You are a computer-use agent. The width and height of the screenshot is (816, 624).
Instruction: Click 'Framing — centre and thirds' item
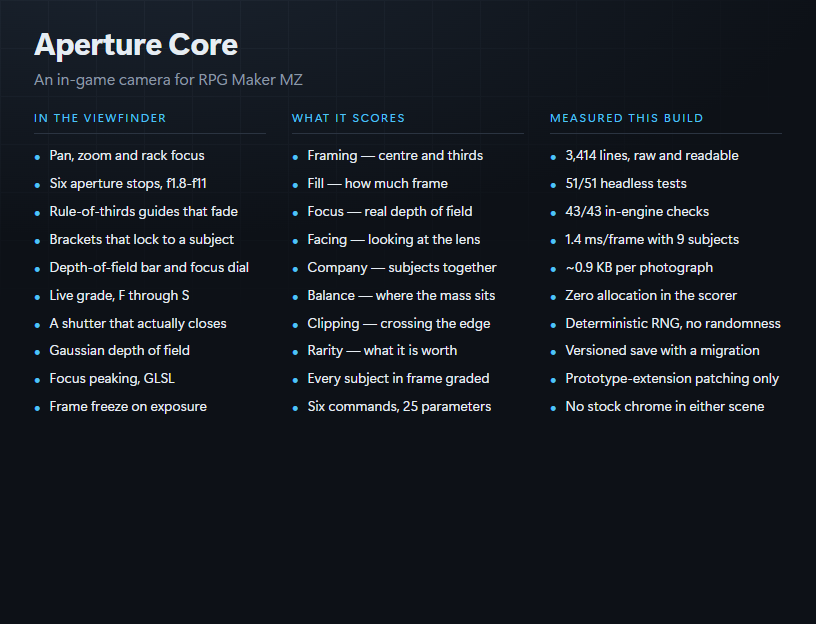pyautogui.click(x=395, y=156)
